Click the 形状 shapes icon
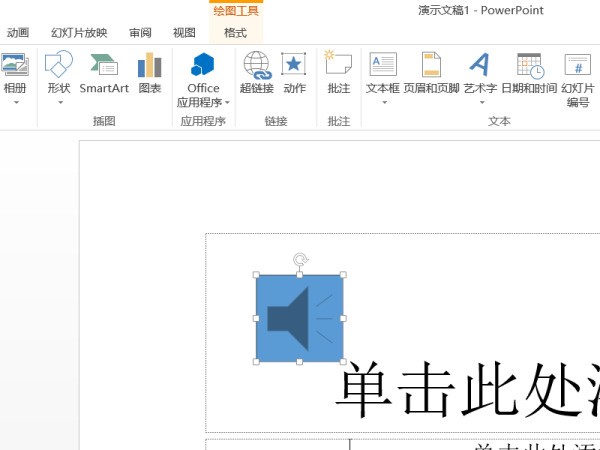This screenshot has width=600, height=450. coord(59,64)
